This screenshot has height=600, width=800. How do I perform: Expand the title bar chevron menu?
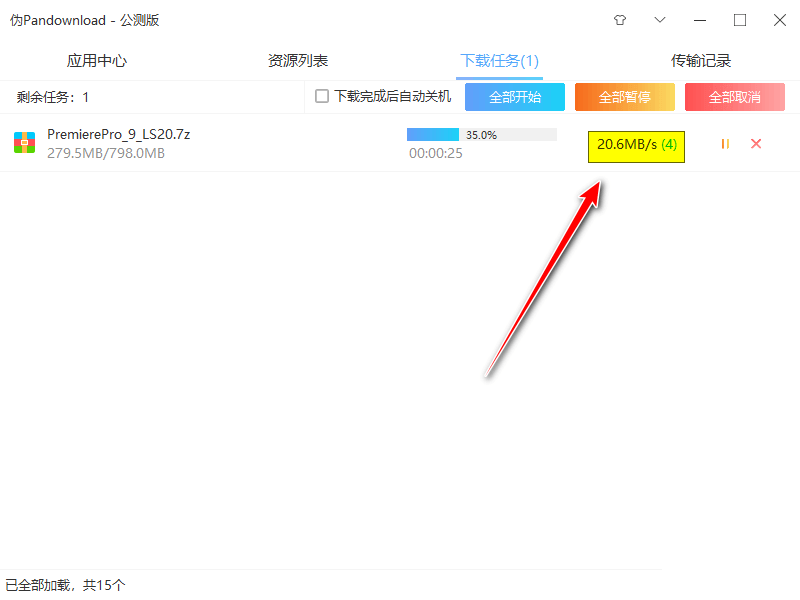pyautogui.click(x=659, y=20)
